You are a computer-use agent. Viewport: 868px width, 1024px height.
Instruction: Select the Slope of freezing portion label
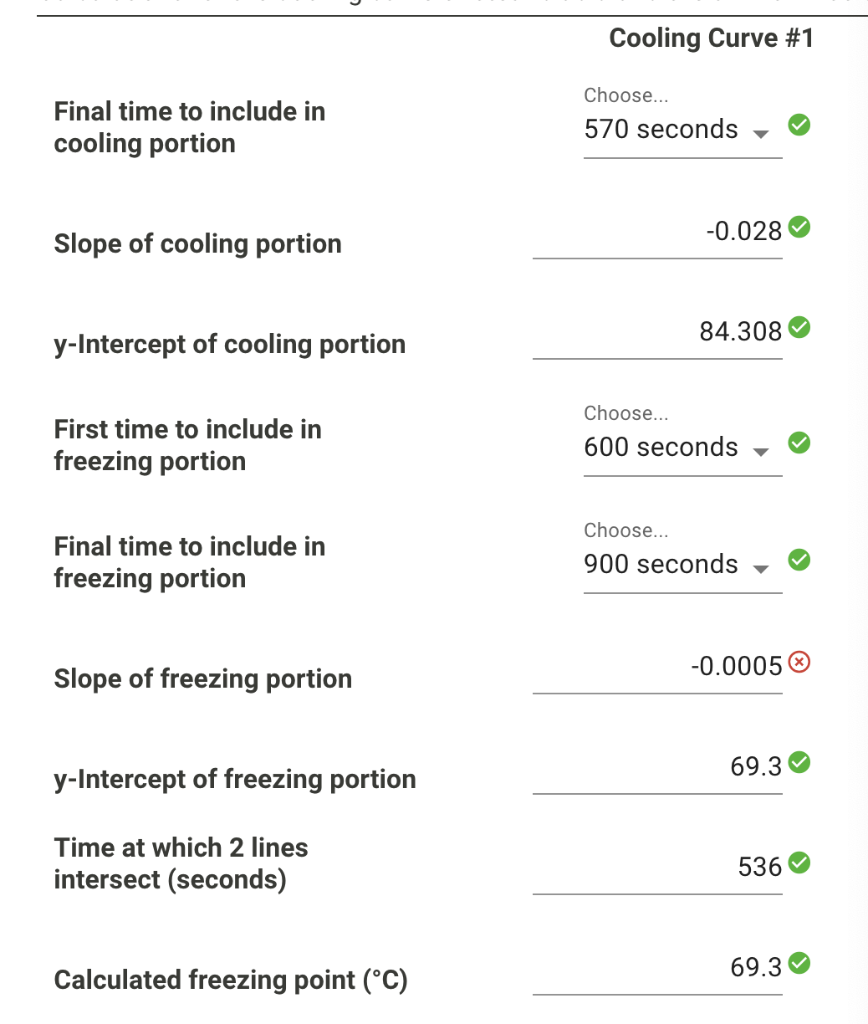pyautogui.click(x=201, y=679)
